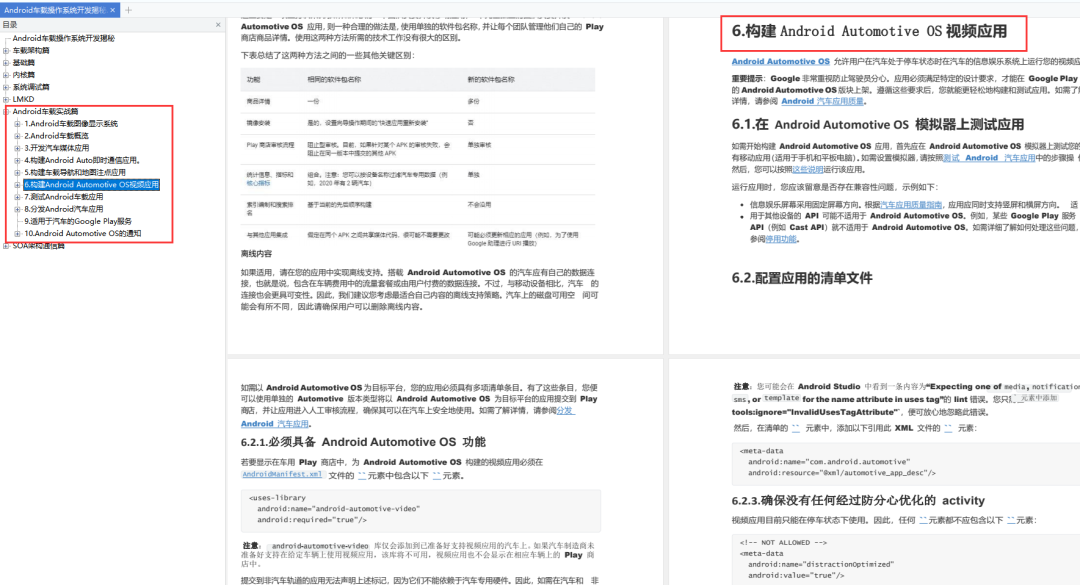1080x585 pixels.
Task: Expand the 10.Android Automotive OS的通知 node
Action: pyautogui.click(x=17, y=234)
